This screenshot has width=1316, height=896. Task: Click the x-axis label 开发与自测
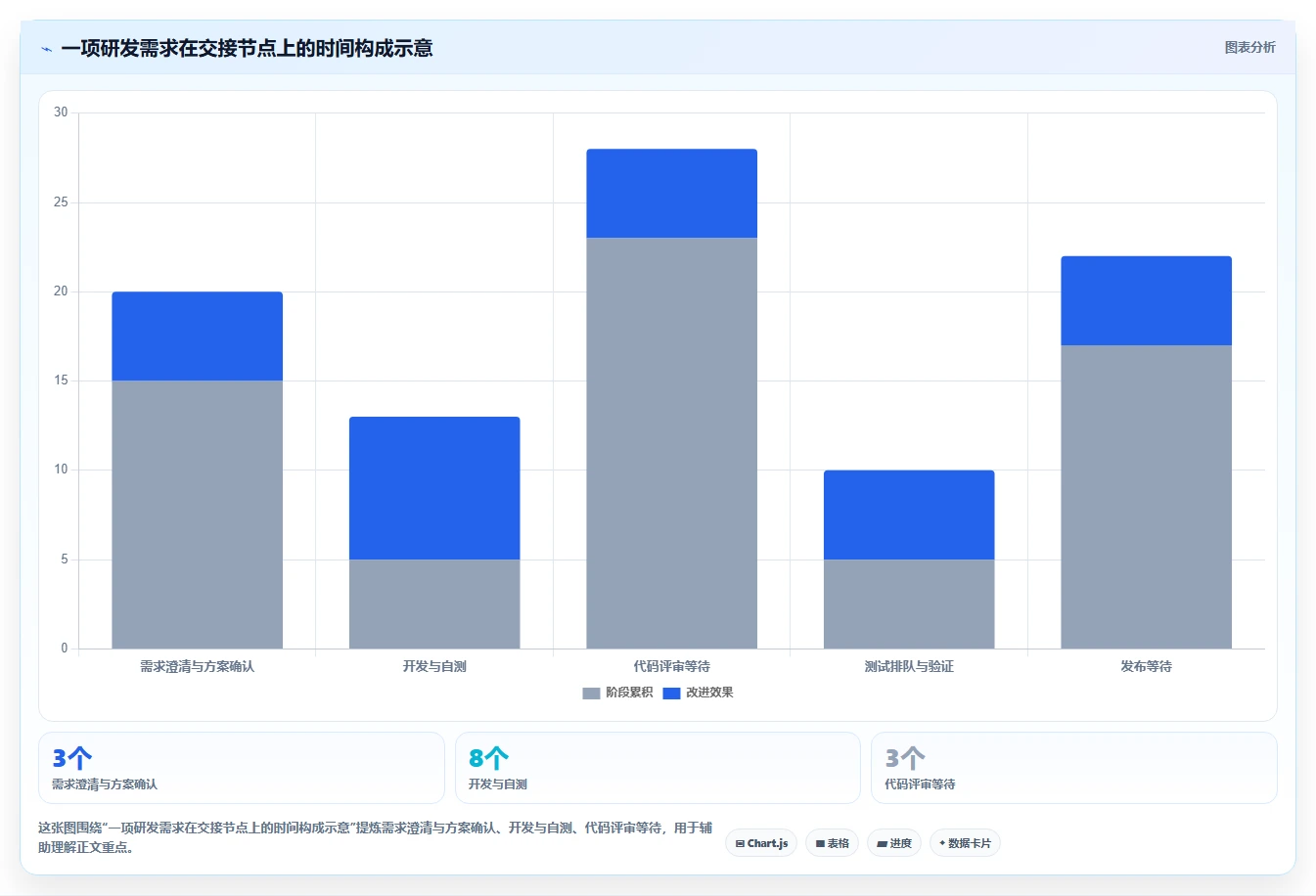click(x=434, y=666)
